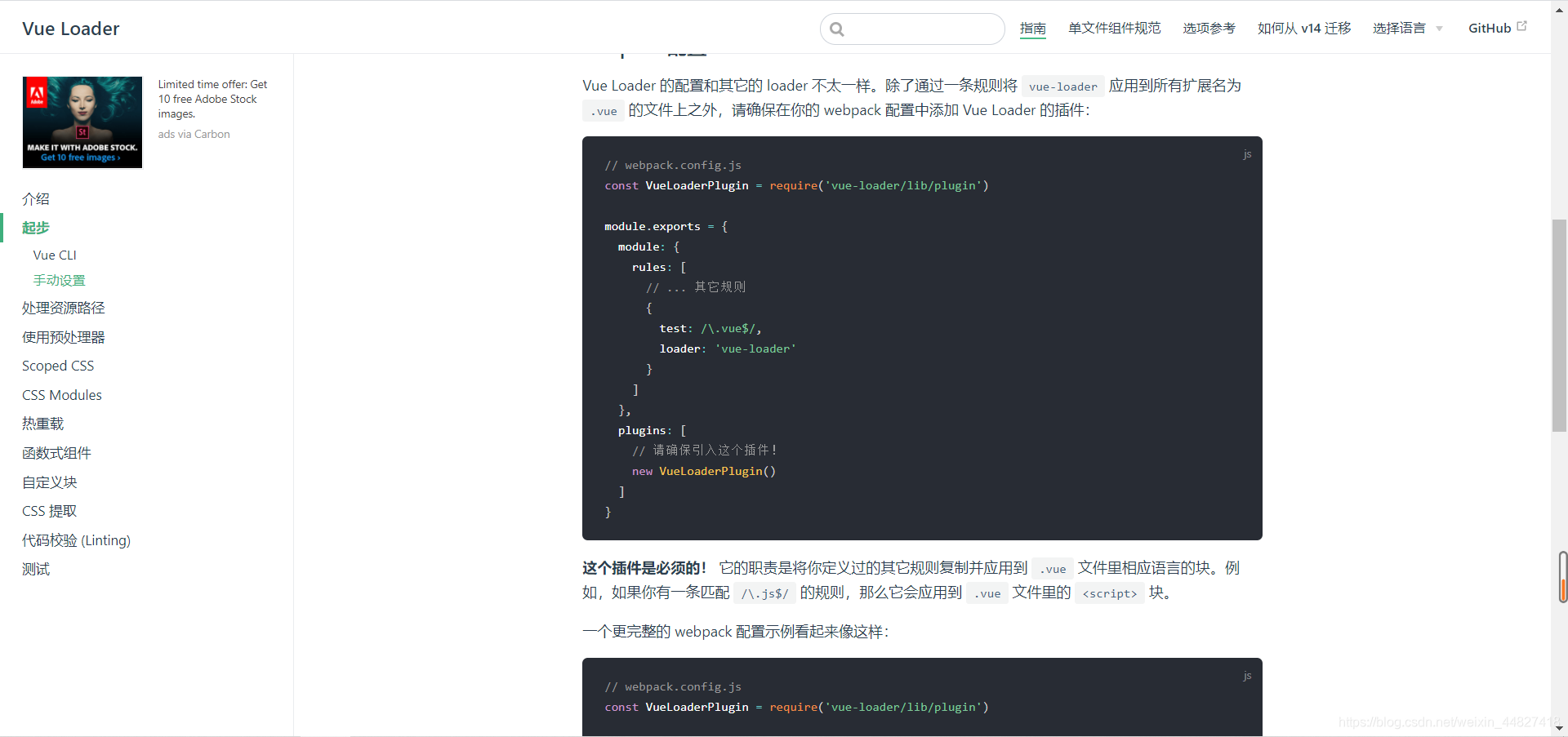1568x737 pixels.
Task: Select CSS Modules from the sidebar
Action: click(61, 394)
